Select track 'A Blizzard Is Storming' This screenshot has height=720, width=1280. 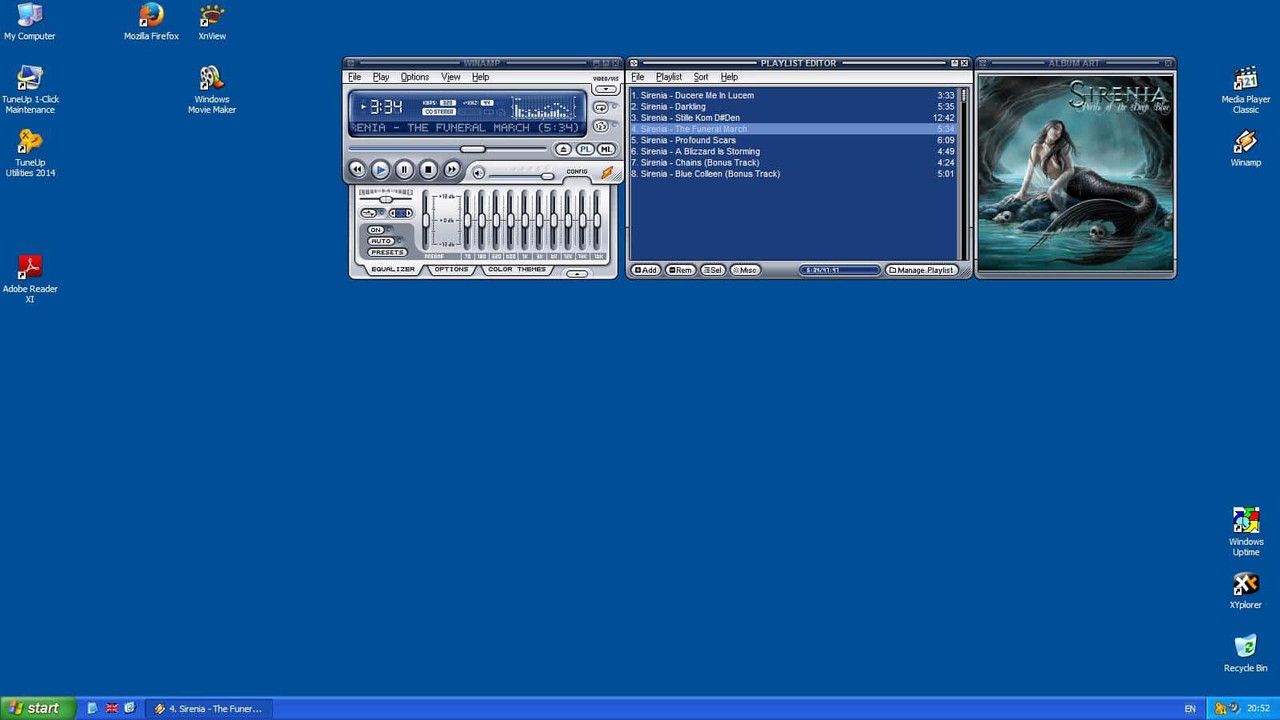[x=792, y=151]
